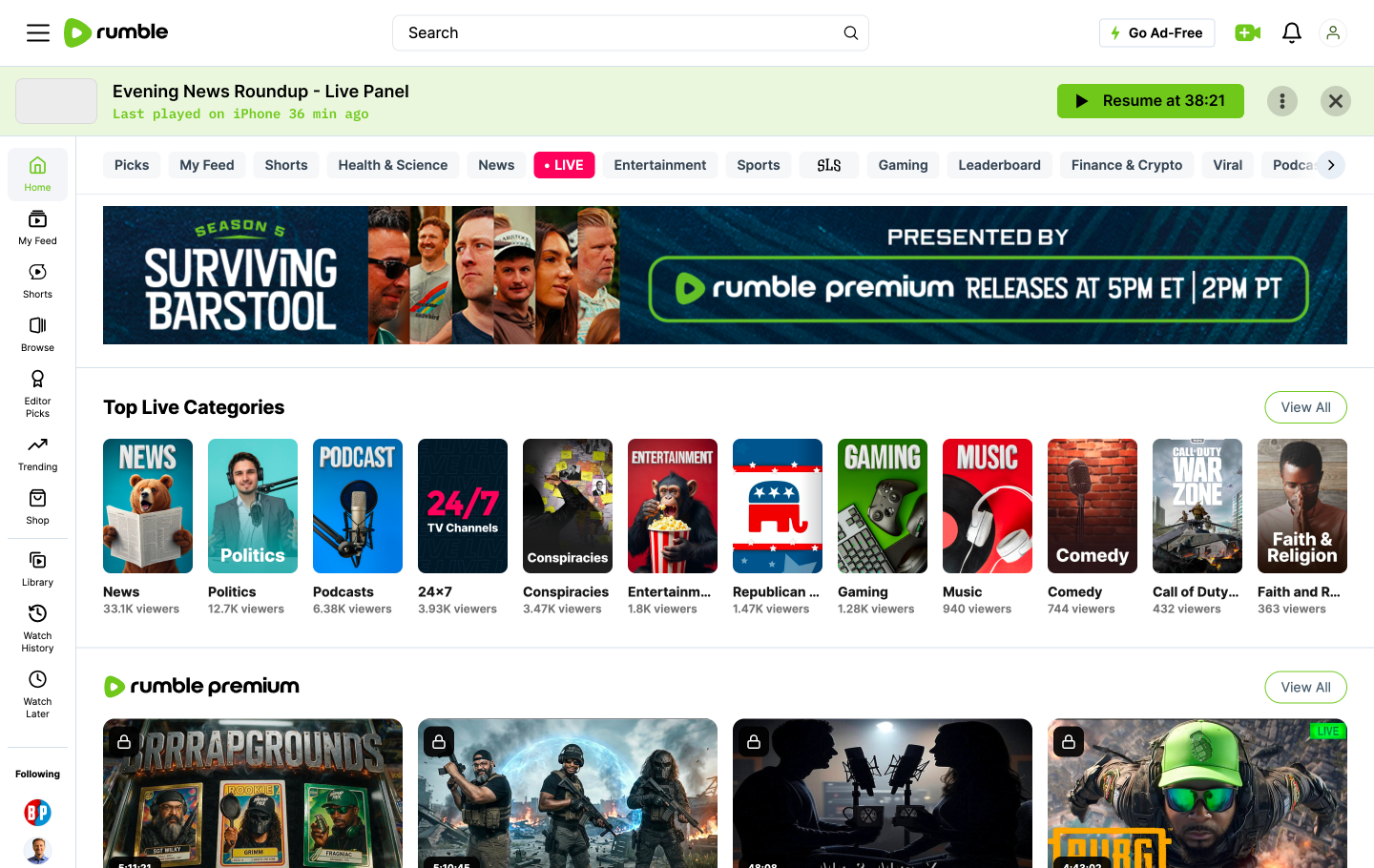Open the 24/7 TV Channels category card
1374x868 pixels.
click(x=463, y=506)
